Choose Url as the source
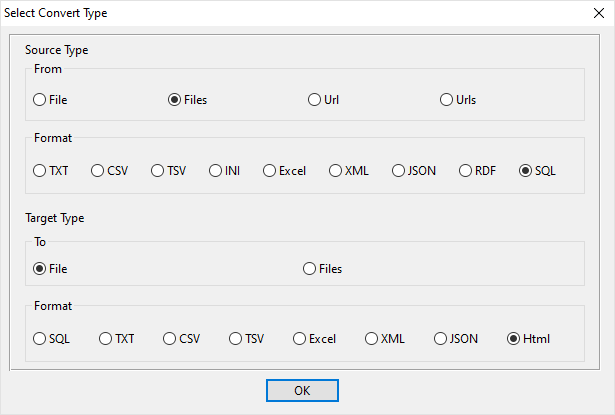Screen dimensions: 615x415 click(315, 100)
